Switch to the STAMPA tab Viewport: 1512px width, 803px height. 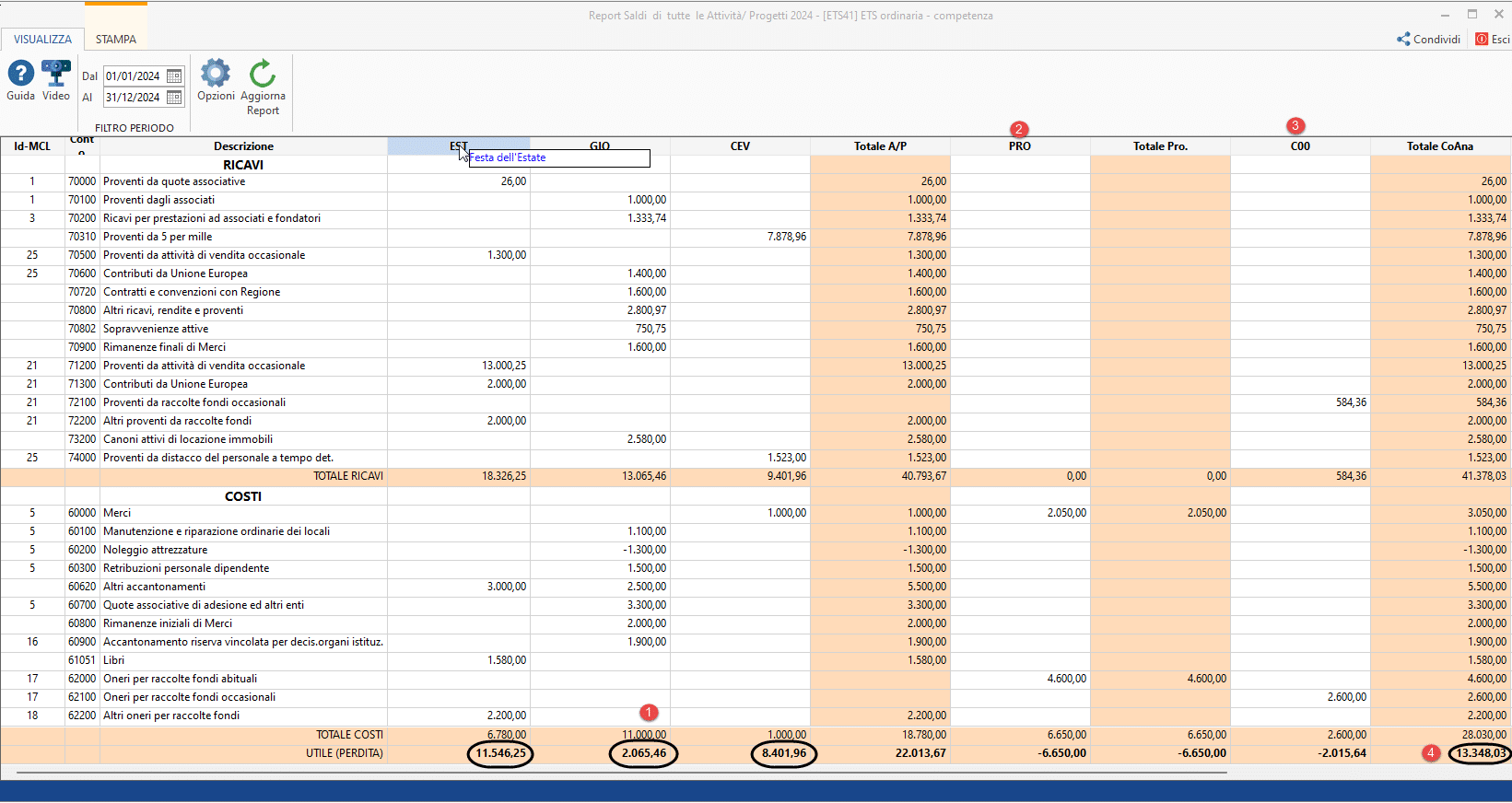tap(116, 40)
